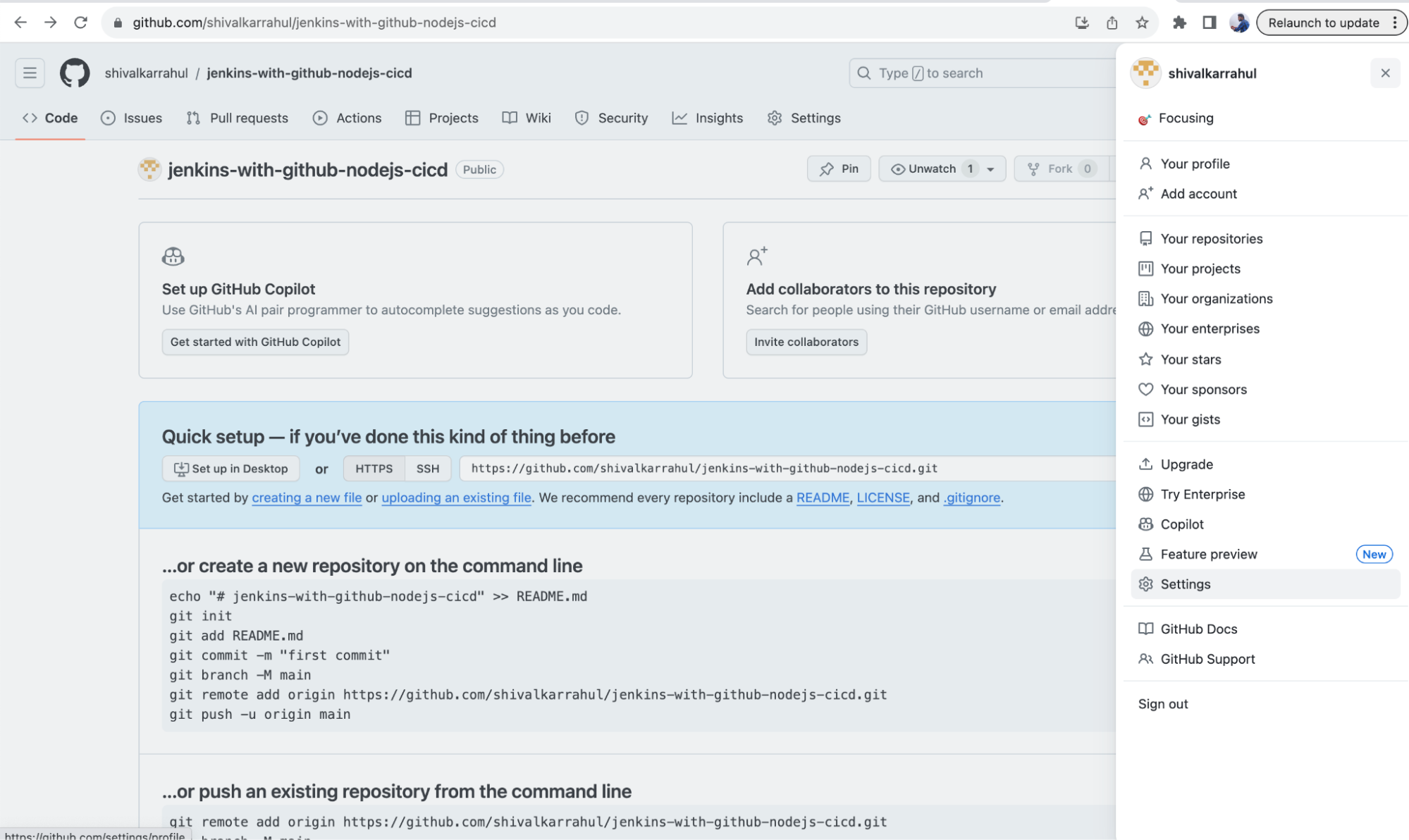Click the download icon in the address bar
The width and height of the screenshot is (1409, 840).
1082,22
